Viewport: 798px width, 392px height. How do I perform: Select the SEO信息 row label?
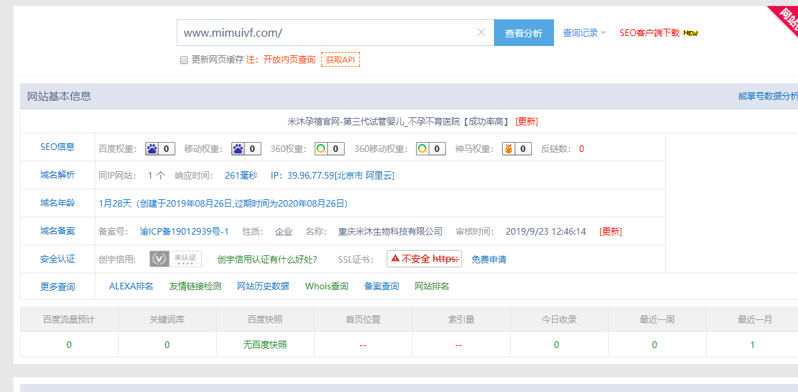(58, 147)
